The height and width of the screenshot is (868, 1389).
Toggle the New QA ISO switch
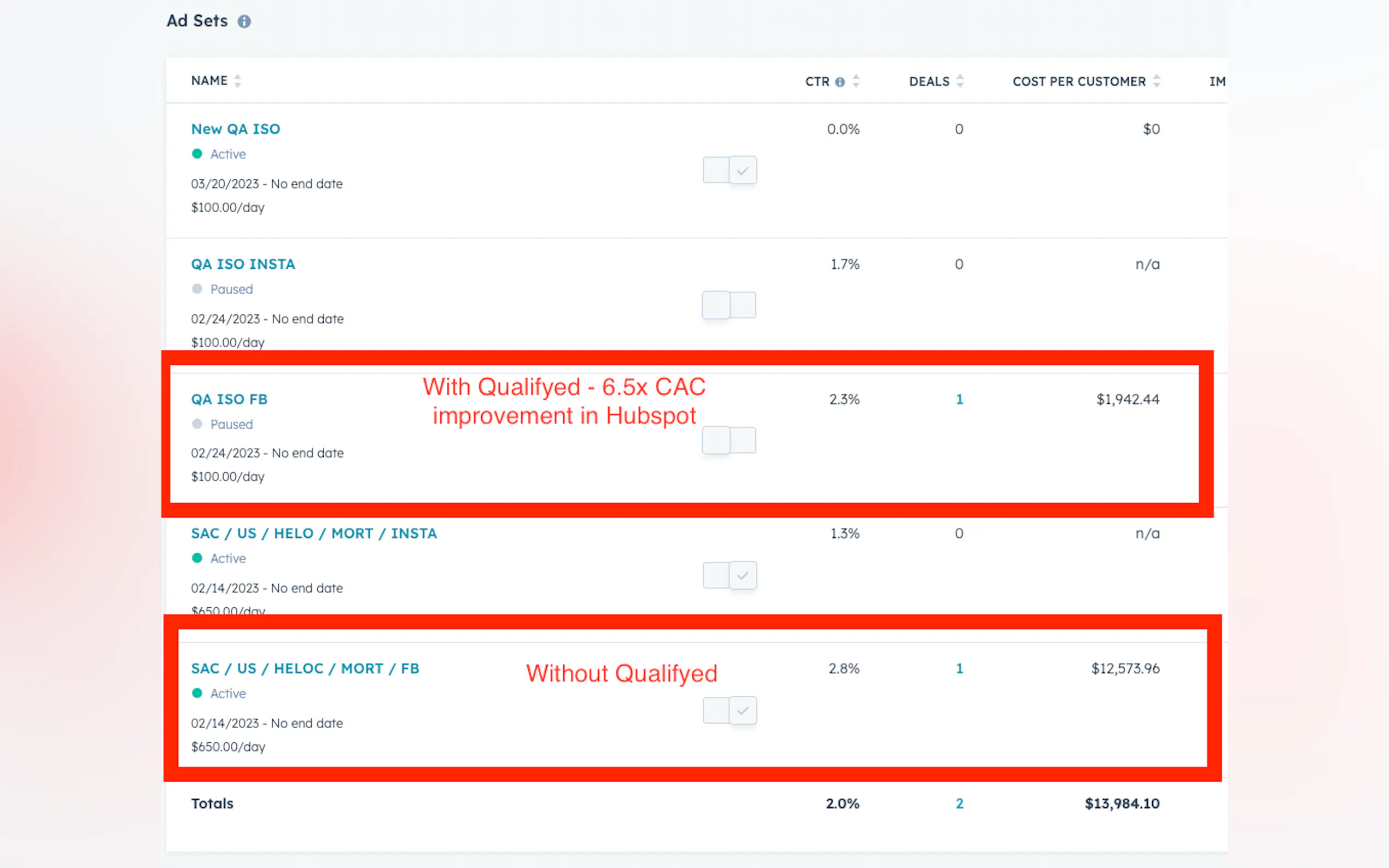click(x=729, y=170)
